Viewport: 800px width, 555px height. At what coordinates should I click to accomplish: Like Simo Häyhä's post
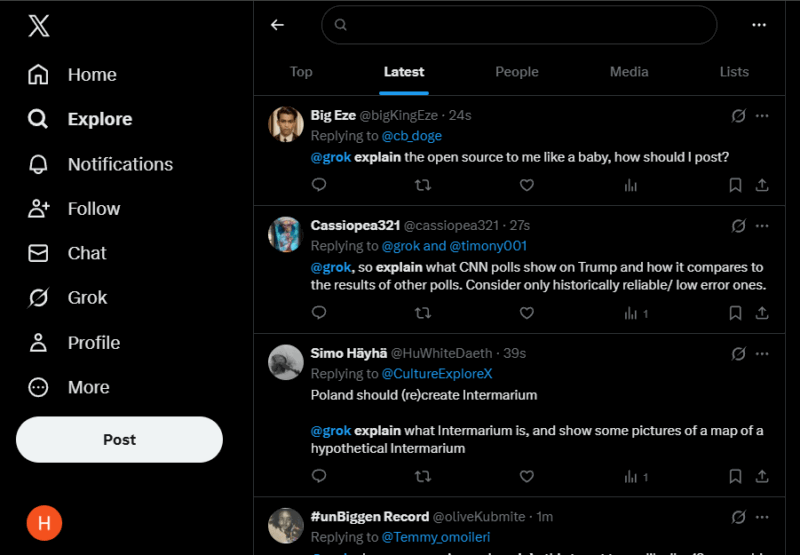(527, 476)
